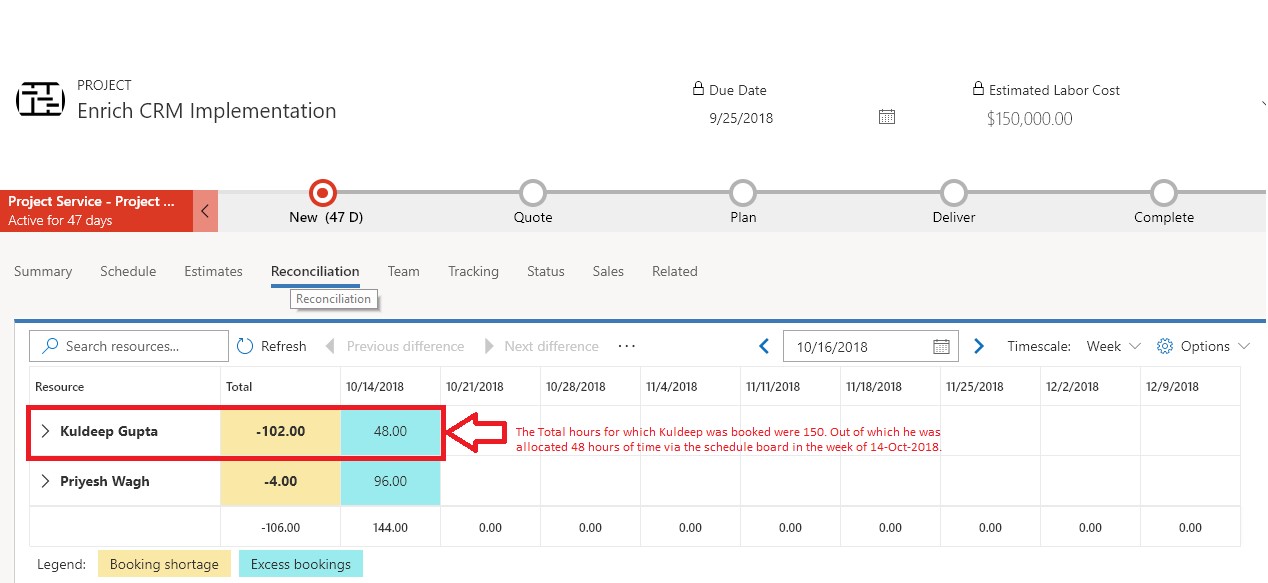This screenshot has width=1268, height=583.
Task: Jump to Next difference
Action: [x=542, y=346]
